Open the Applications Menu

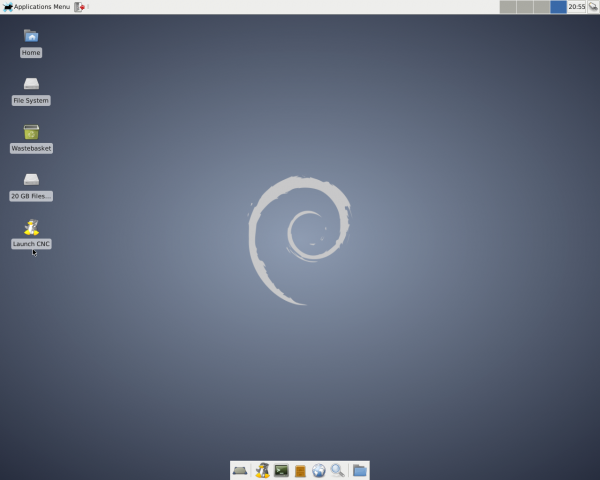pyautogui.click(x=37, y=7)
